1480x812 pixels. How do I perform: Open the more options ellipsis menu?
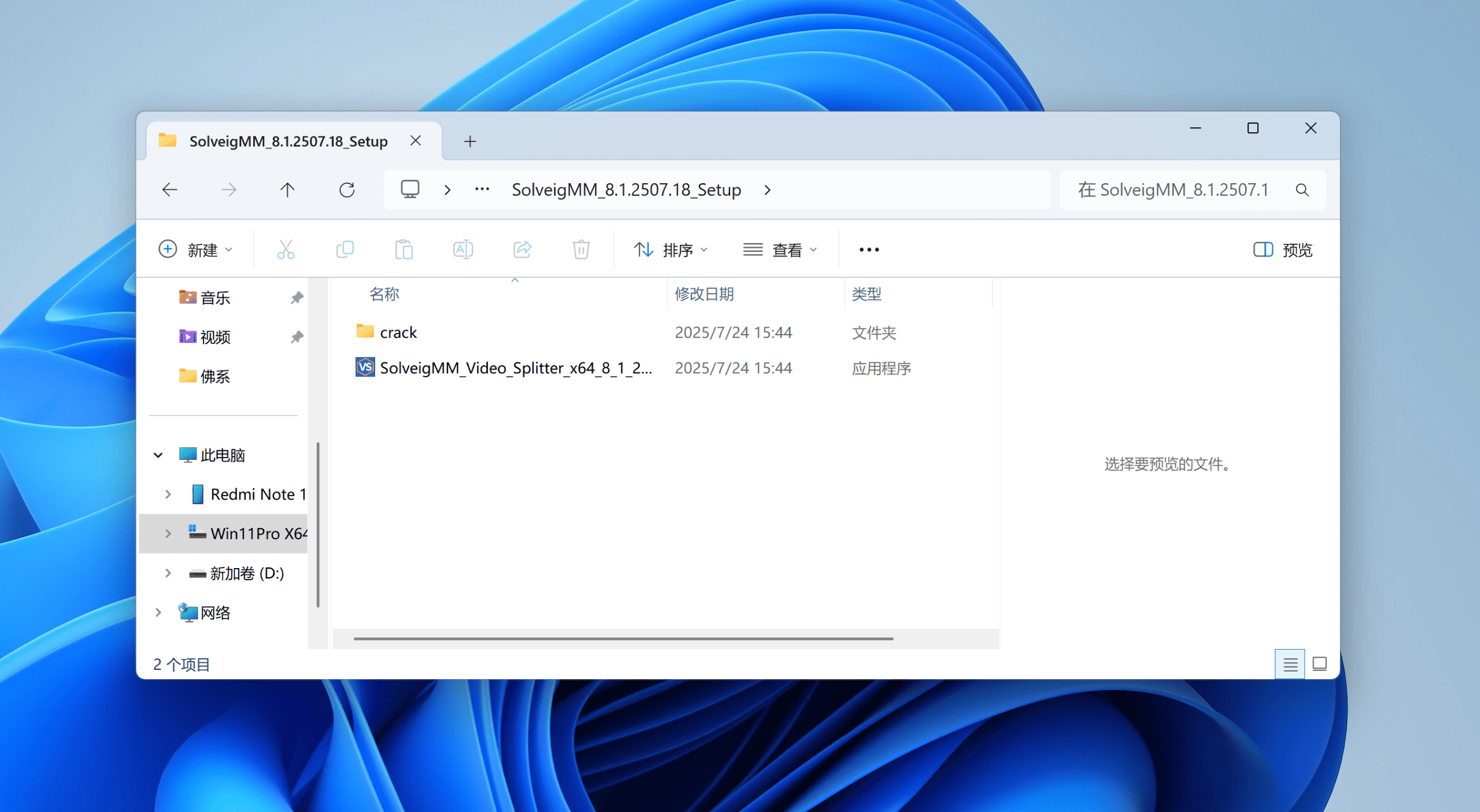869,250
